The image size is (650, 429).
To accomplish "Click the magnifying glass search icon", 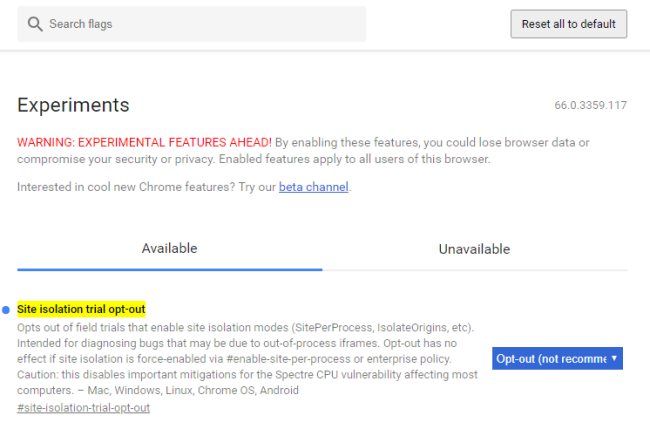I will click(x=35, y=24).
